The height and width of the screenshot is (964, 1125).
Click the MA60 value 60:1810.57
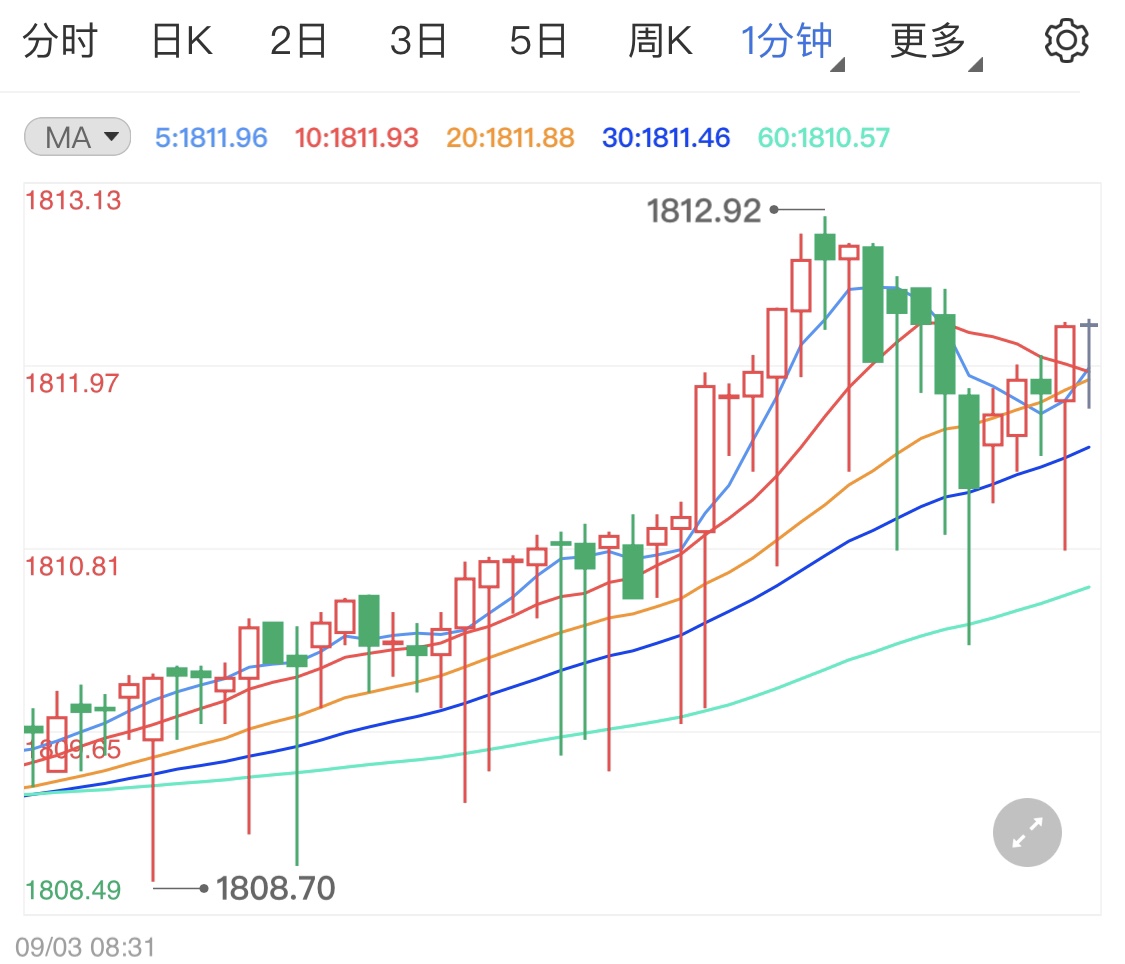(x=824, y=138)
